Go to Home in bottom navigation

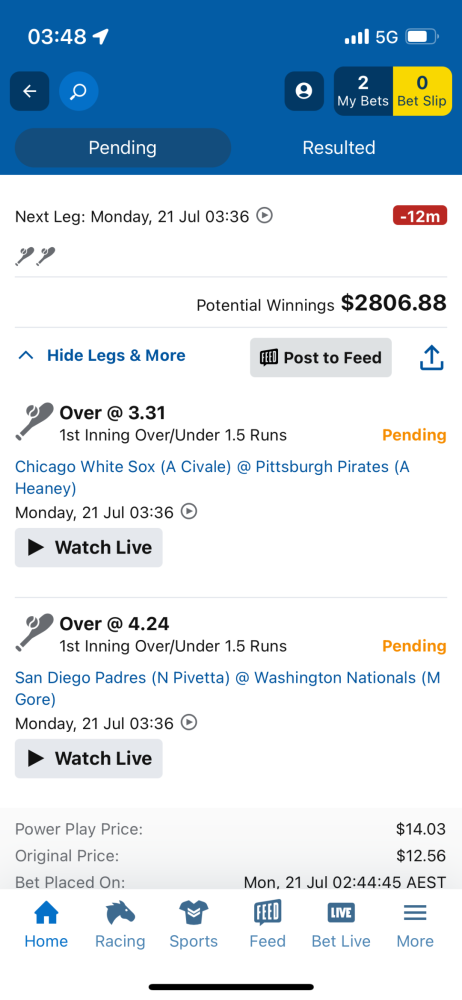[46, 924]
